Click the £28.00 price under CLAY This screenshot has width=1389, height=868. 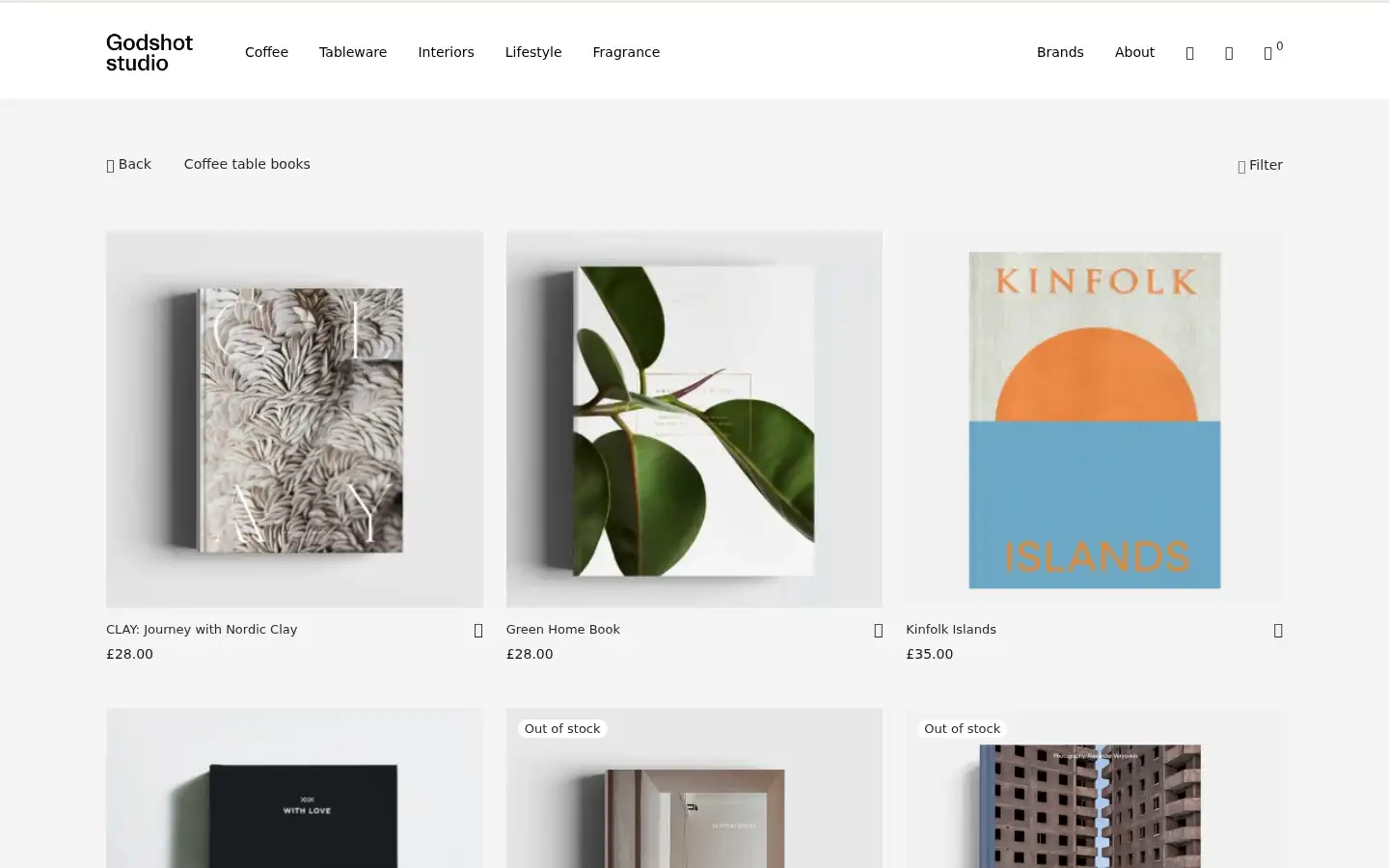pyautogui.click(x=129, y=654)
